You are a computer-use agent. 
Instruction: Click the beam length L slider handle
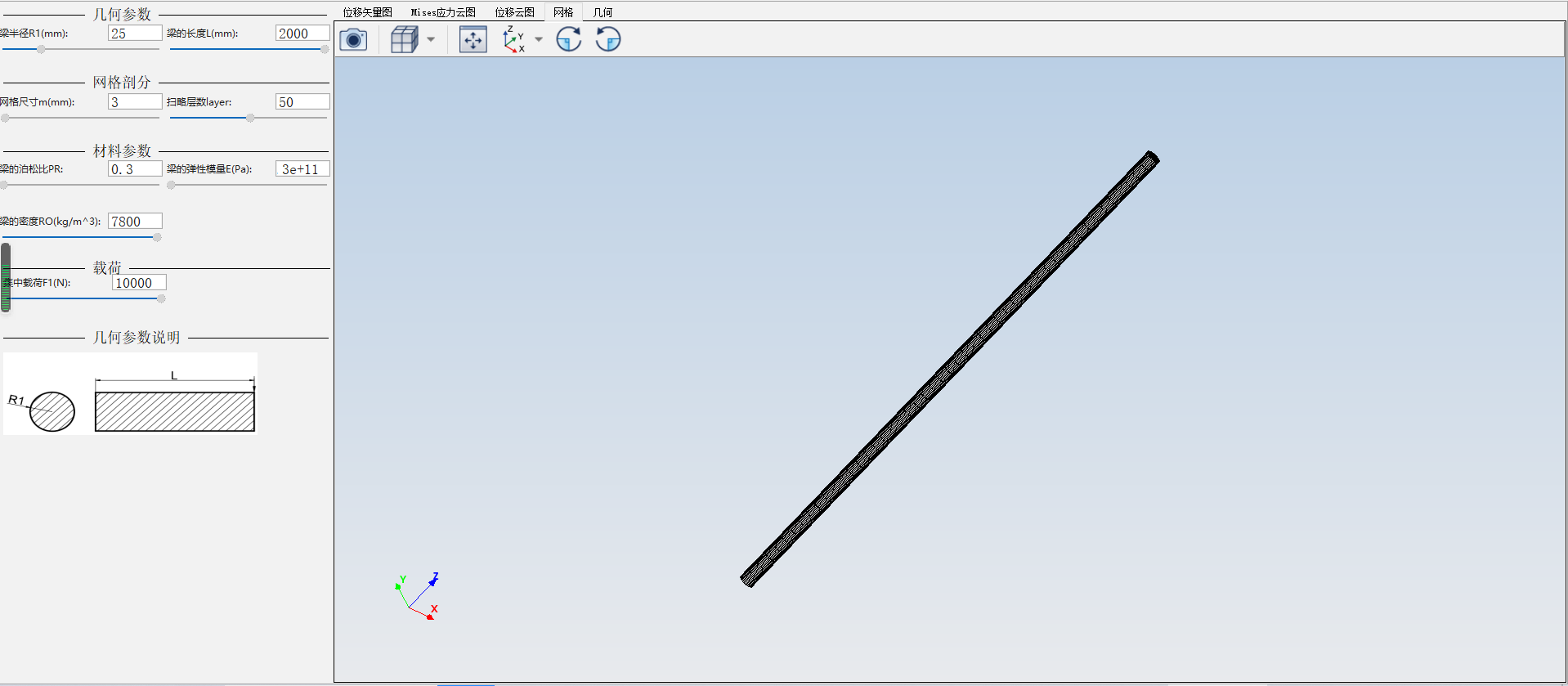click(x=325, y=49)
